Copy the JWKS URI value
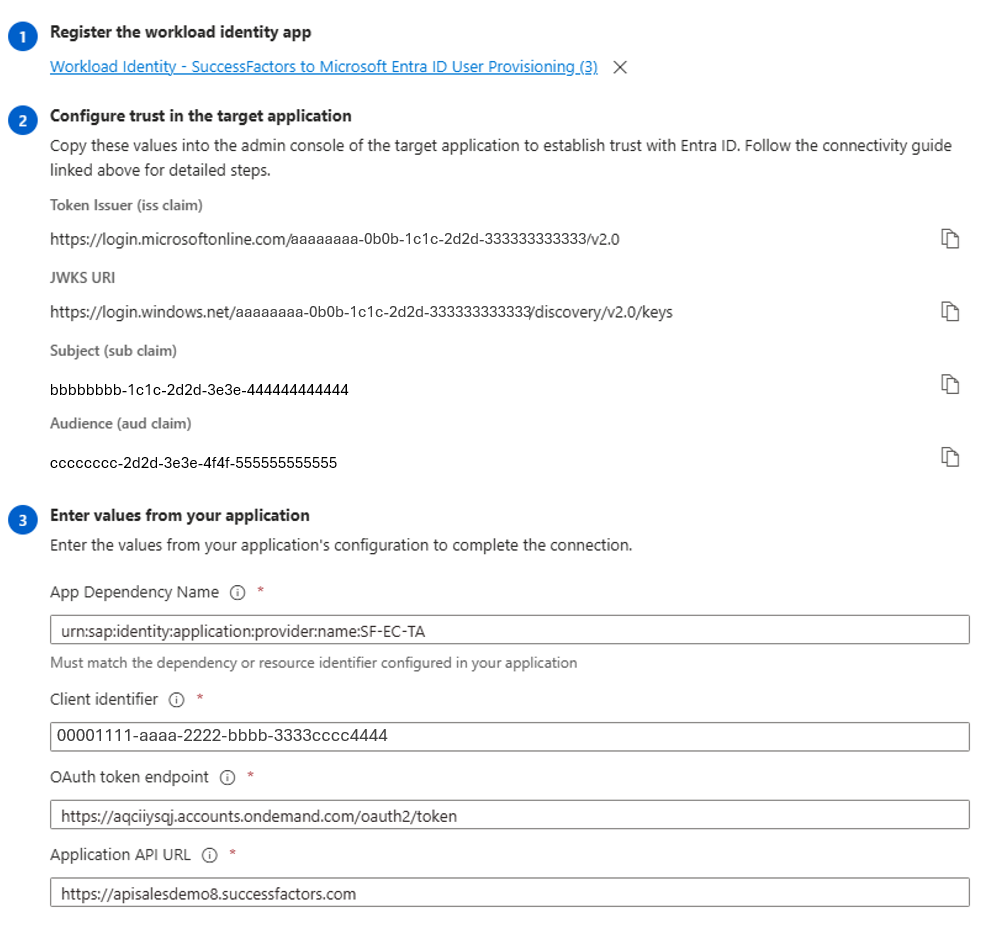This screenshot has width=997, height=933. (950, 311)
